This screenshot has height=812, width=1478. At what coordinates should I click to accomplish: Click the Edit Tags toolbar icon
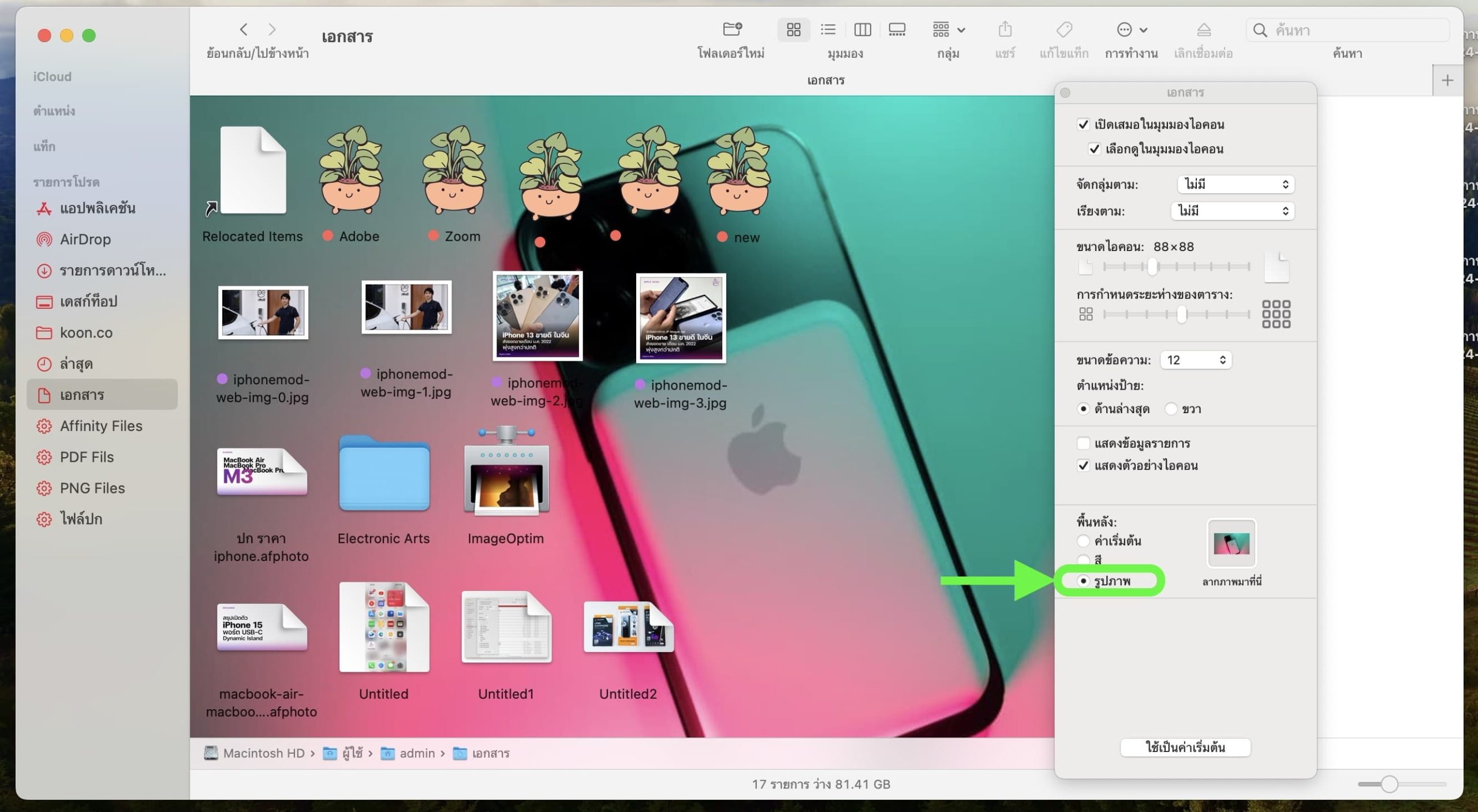tap(1063, 29)
